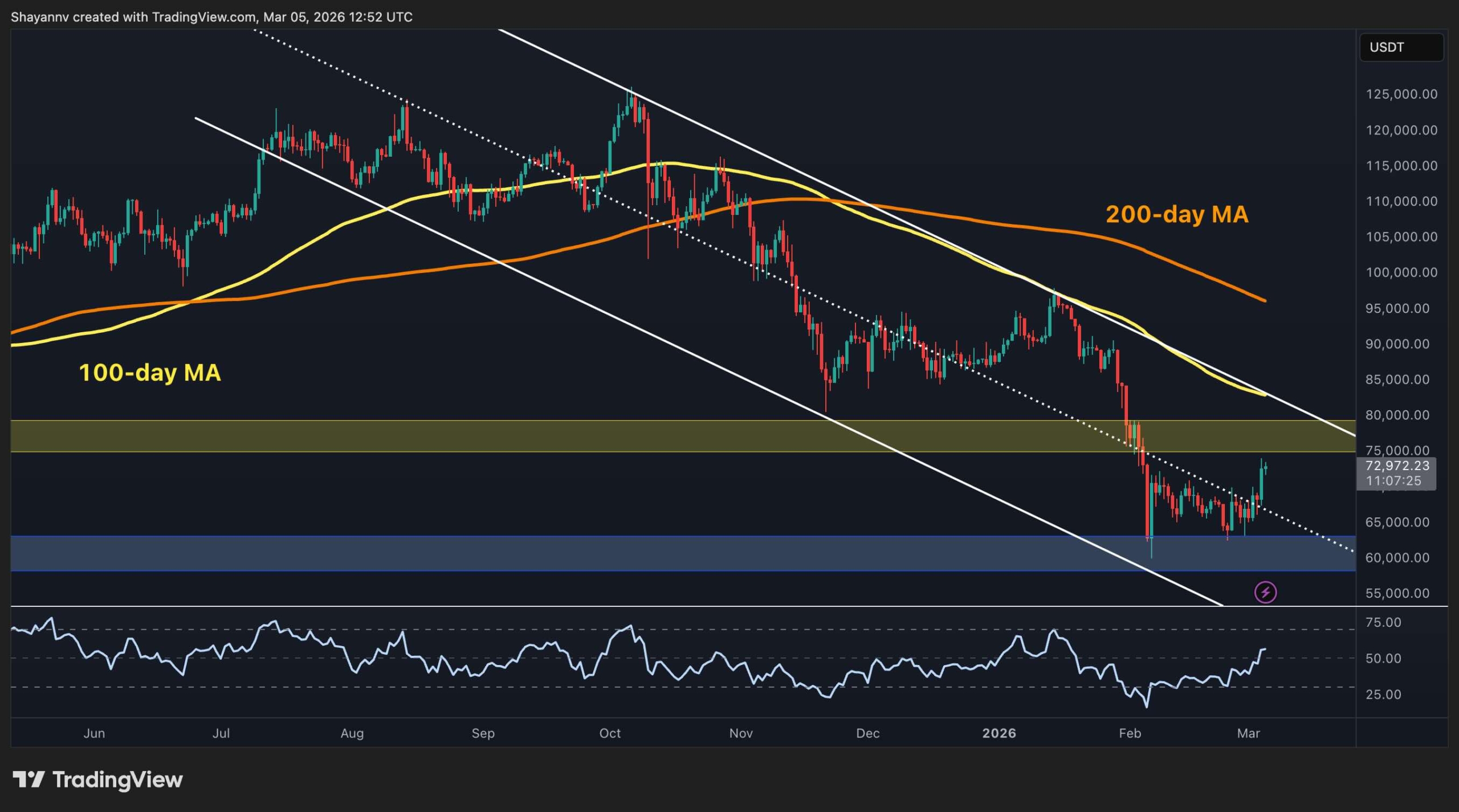The width and height of the screenshot is (1459, 812).
Task: Click the Shayannv TradingView attribution text
Action: tap(211, 17)
